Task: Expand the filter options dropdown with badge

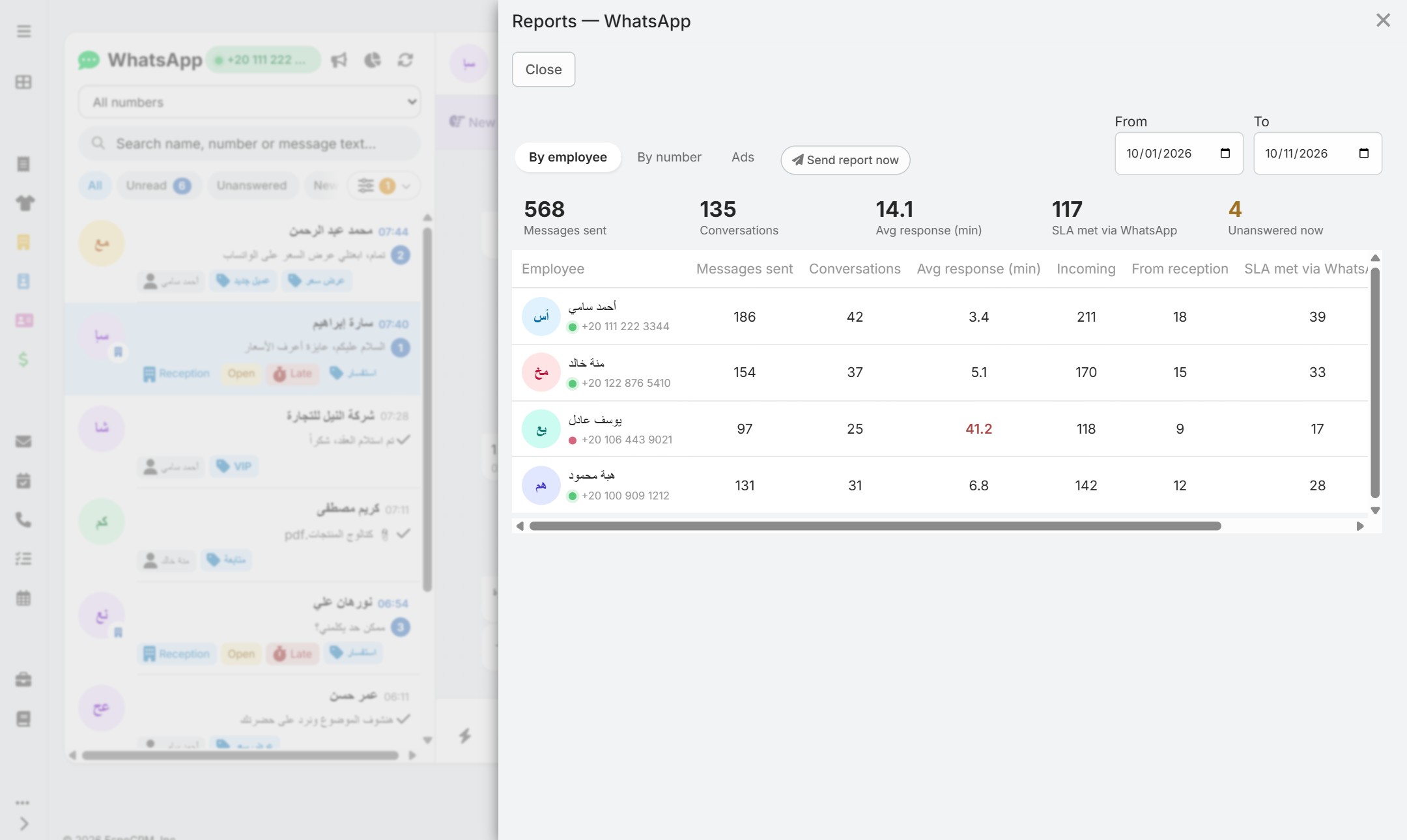Action: coord(383,186)
